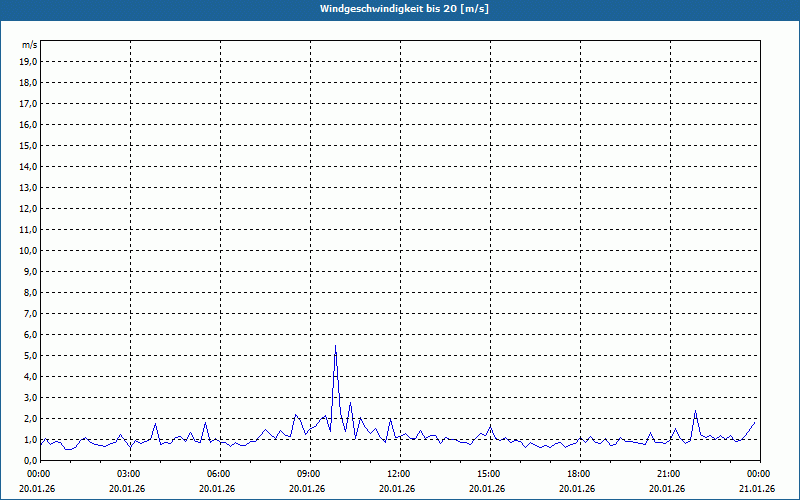800x500 pixels.
Task: Click the 09:00 time axis label
Action: point(308,473)
